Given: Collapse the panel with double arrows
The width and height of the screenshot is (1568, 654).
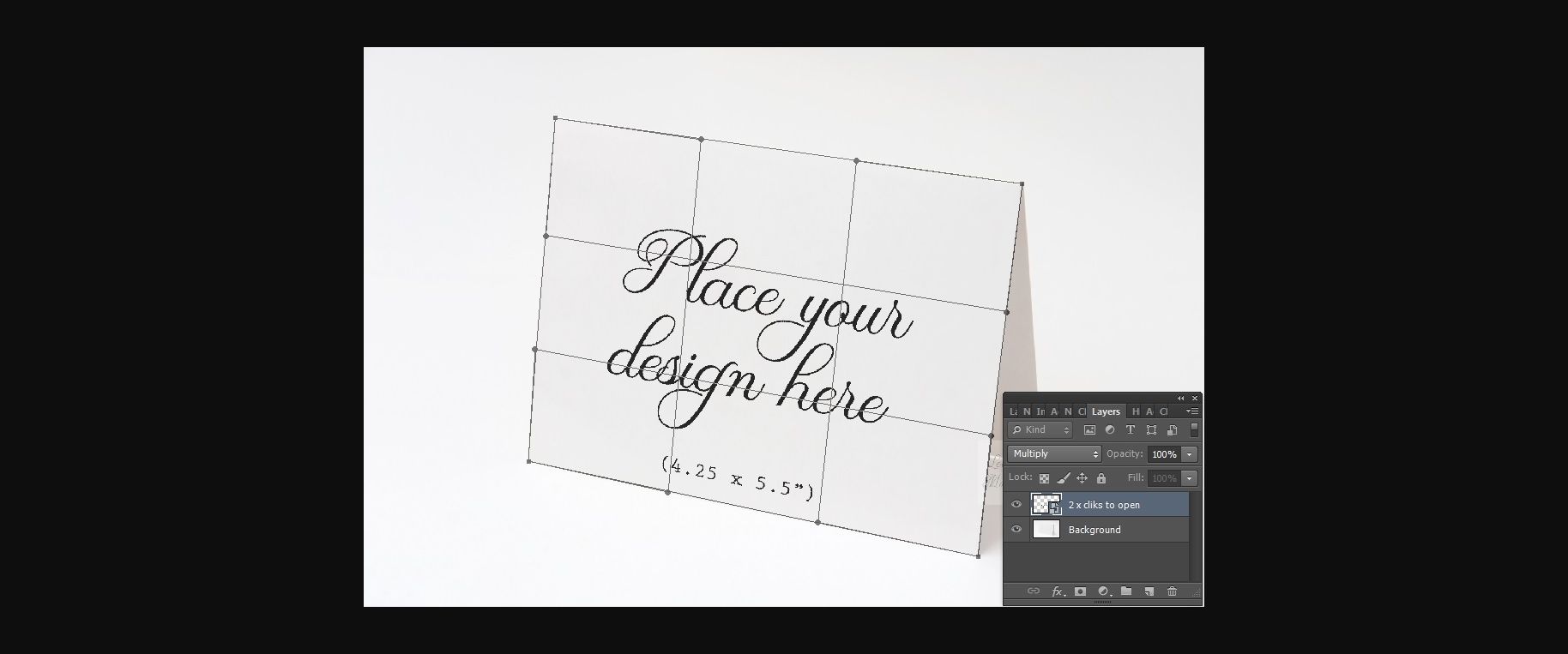Looking at the screenshot, I should (1181, 399).
